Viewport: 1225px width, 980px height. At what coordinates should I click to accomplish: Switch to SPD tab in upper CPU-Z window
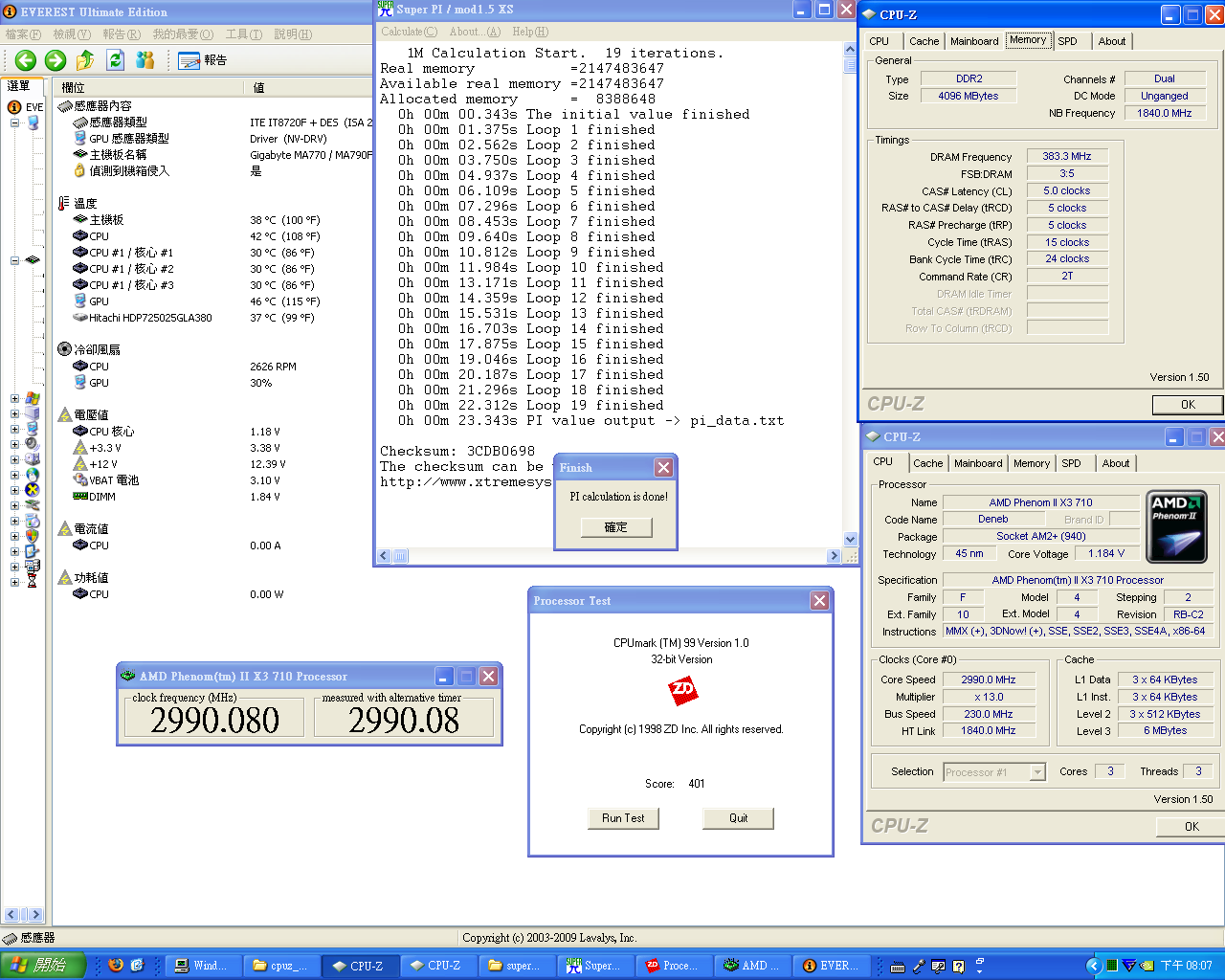1067,41
